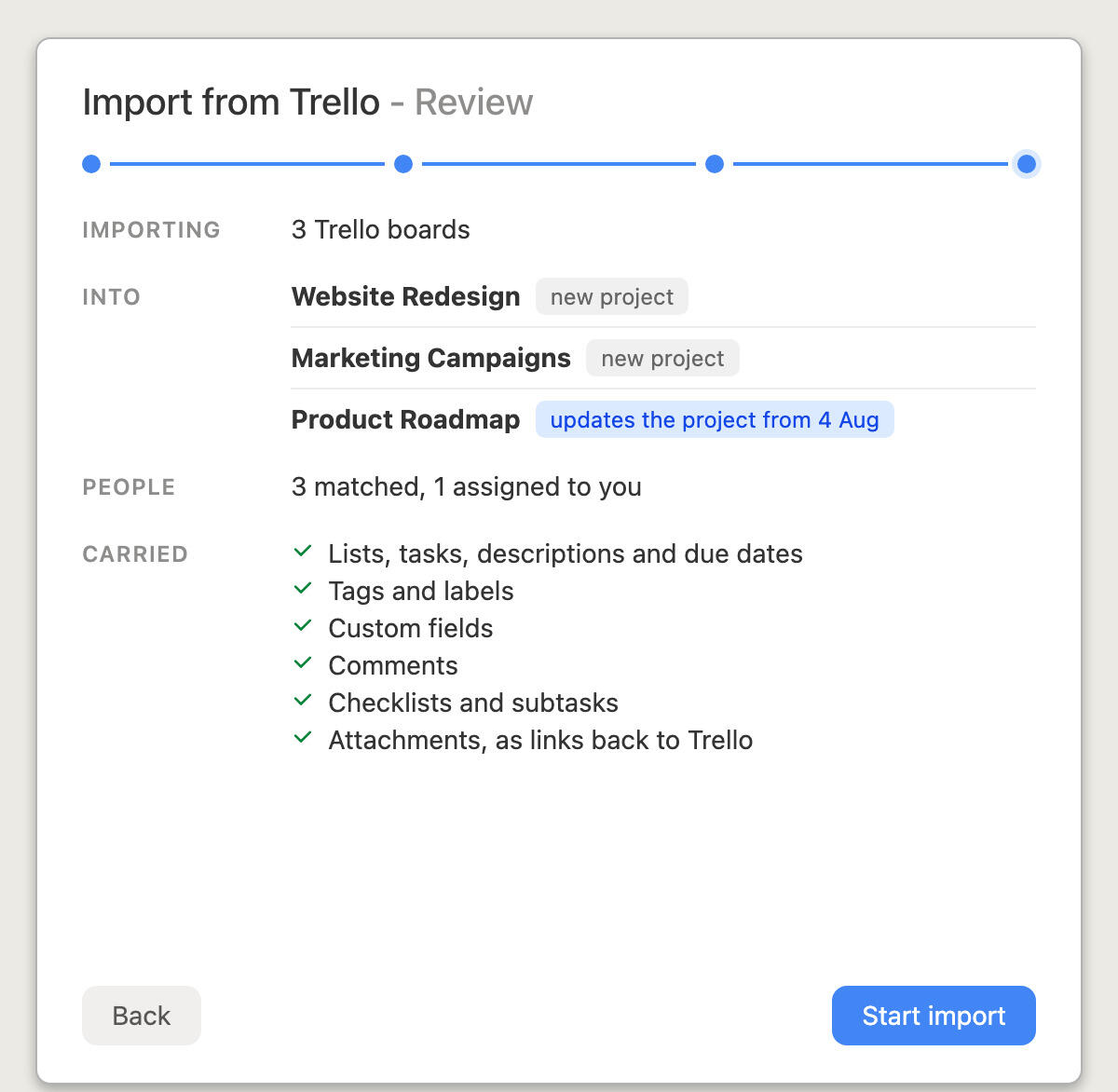Click the 'Tags and labels' text
The height and width of the screenshot is (1092, 1118).
pyautogui.click(x=421, y=592)
